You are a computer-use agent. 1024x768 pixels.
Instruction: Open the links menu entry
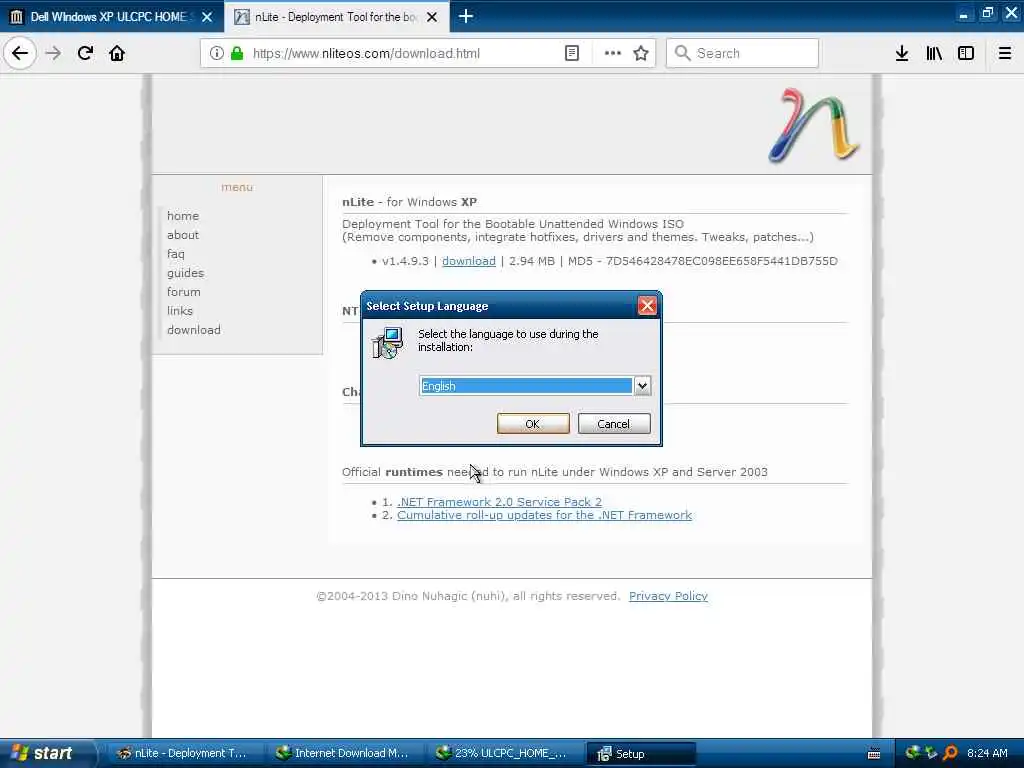(x=180, y=310)
